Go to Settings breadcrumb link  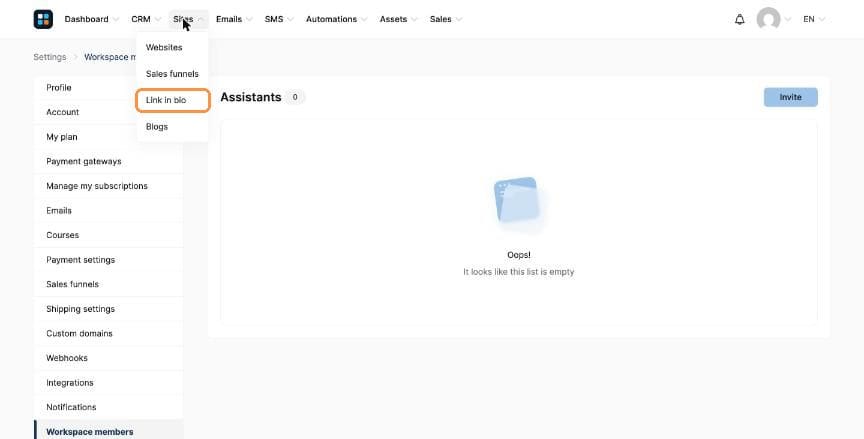[50, 57]
